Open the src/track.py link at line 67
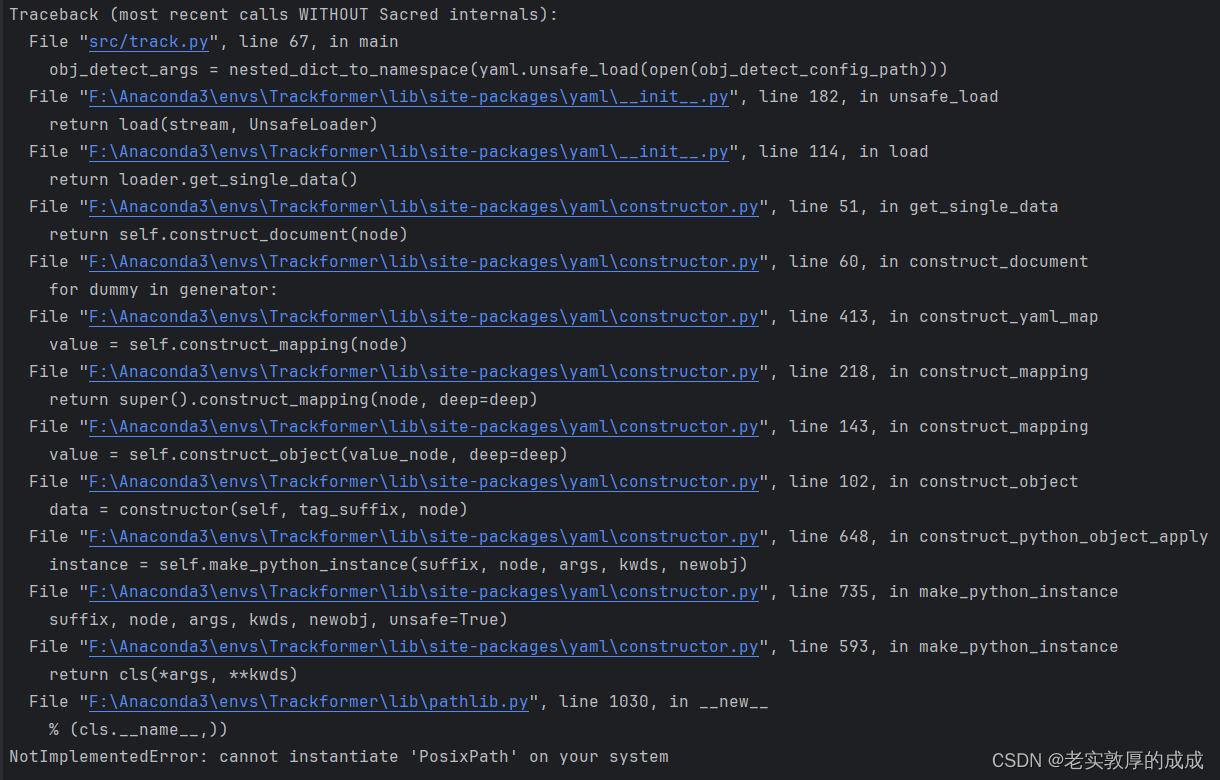Viewport: 1220px width, 780px height. tap(148, 41)
